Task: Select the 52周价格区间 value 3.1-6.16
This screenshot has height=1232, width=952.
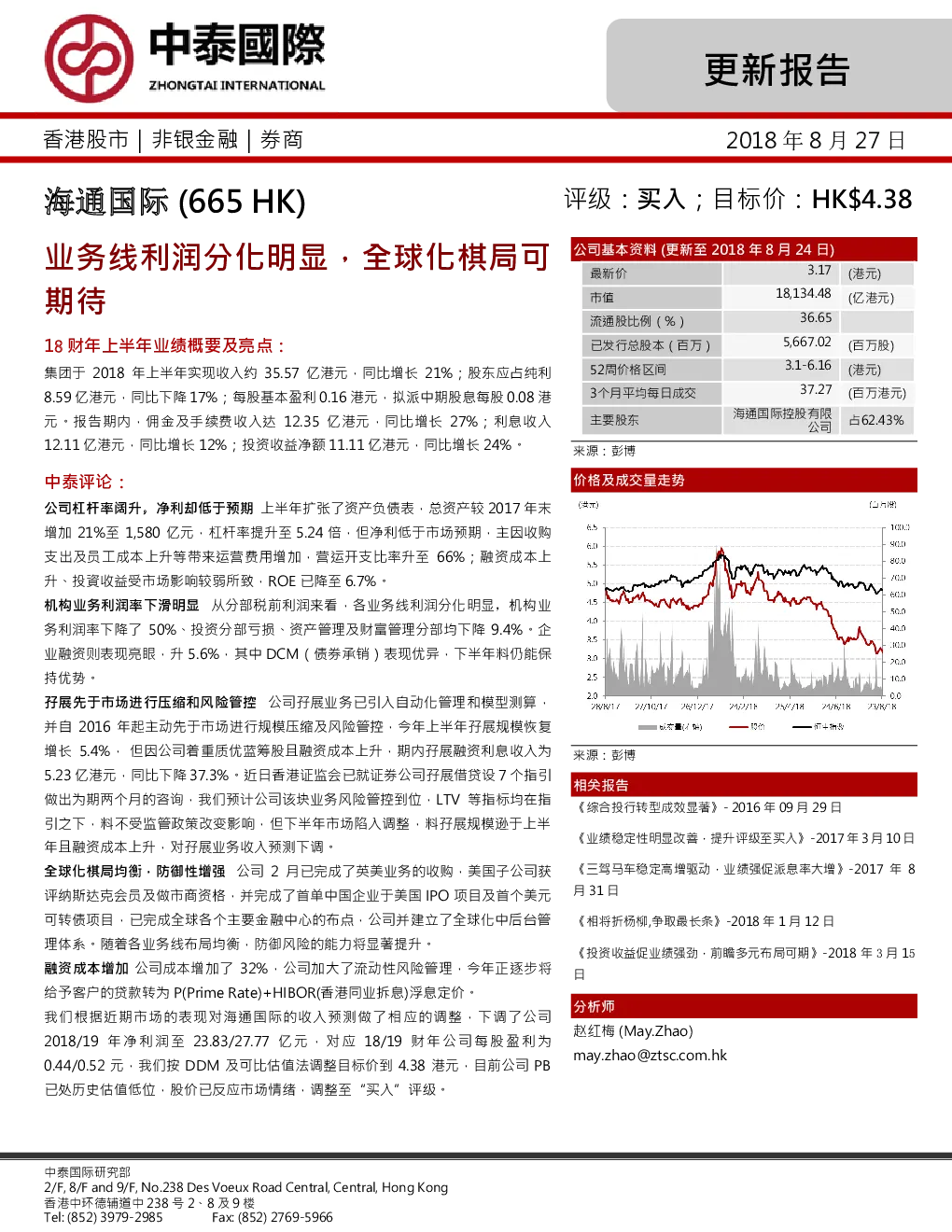Action: [x=808, y=366]
